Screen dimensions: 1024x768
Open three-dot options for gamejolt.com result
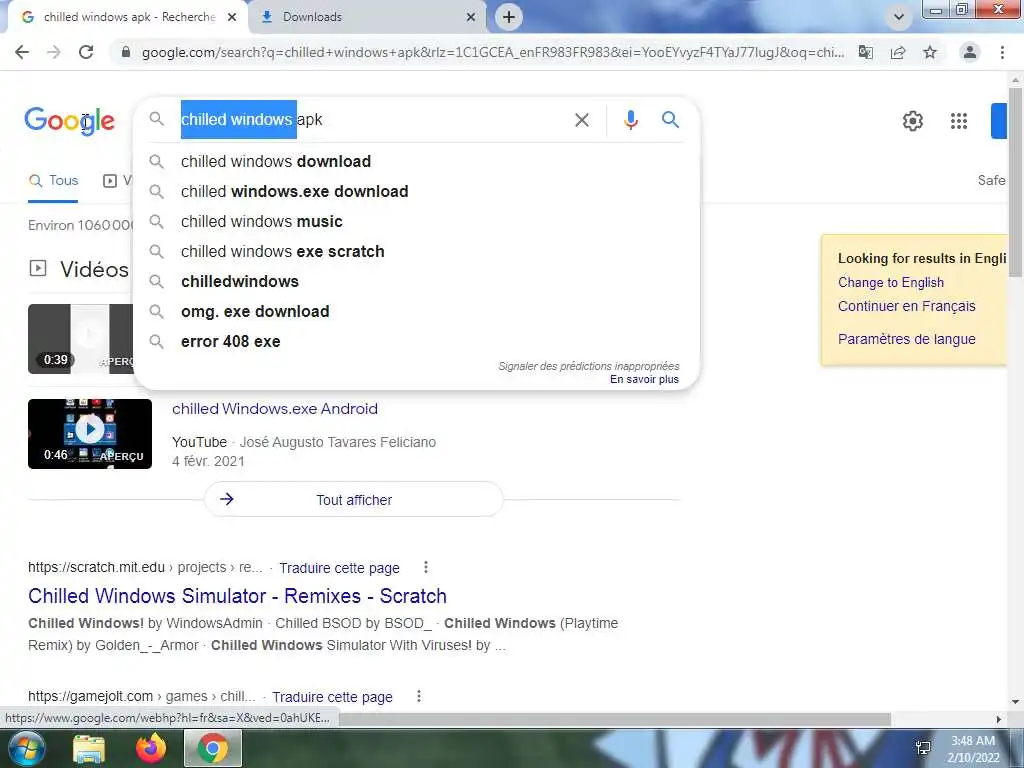pyautogui.click(x=419, y=696)
